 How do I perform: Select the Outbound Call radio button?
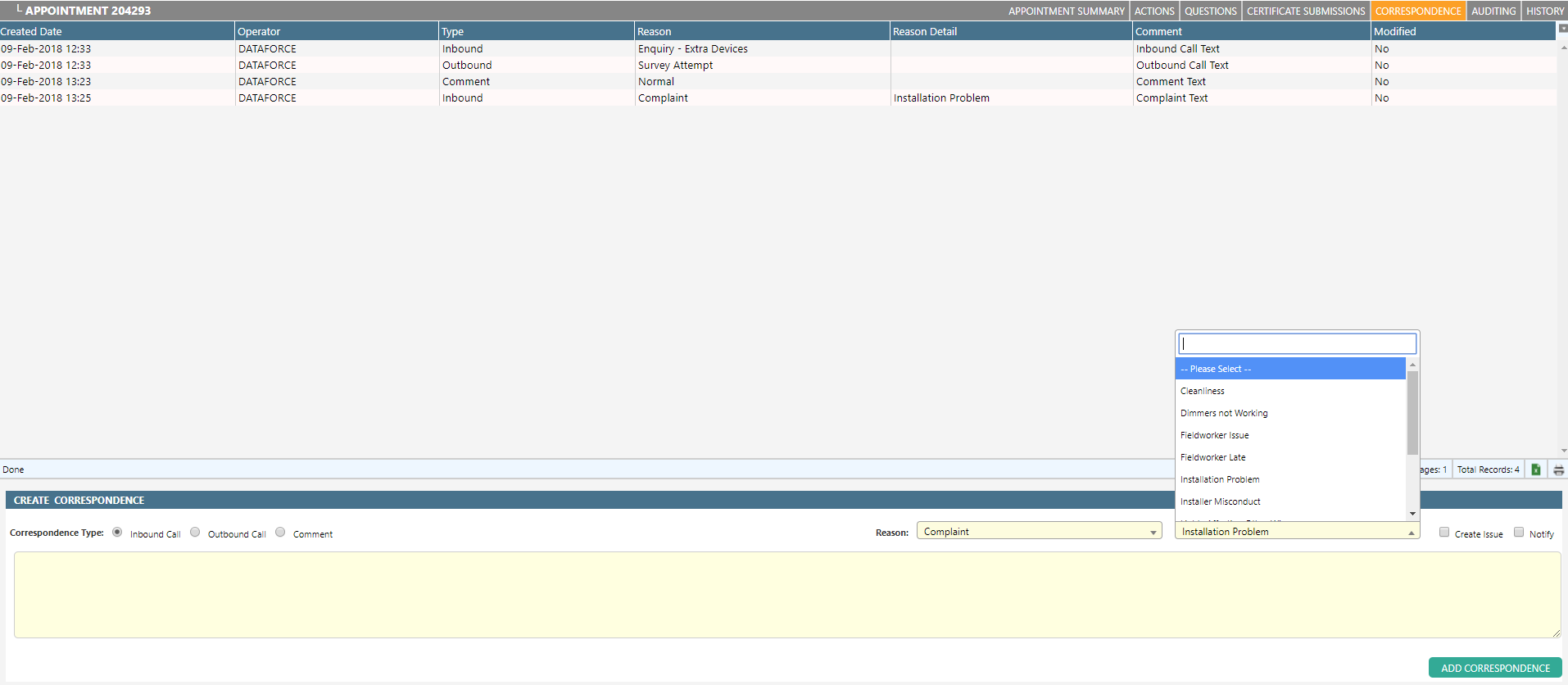[195, 533]
